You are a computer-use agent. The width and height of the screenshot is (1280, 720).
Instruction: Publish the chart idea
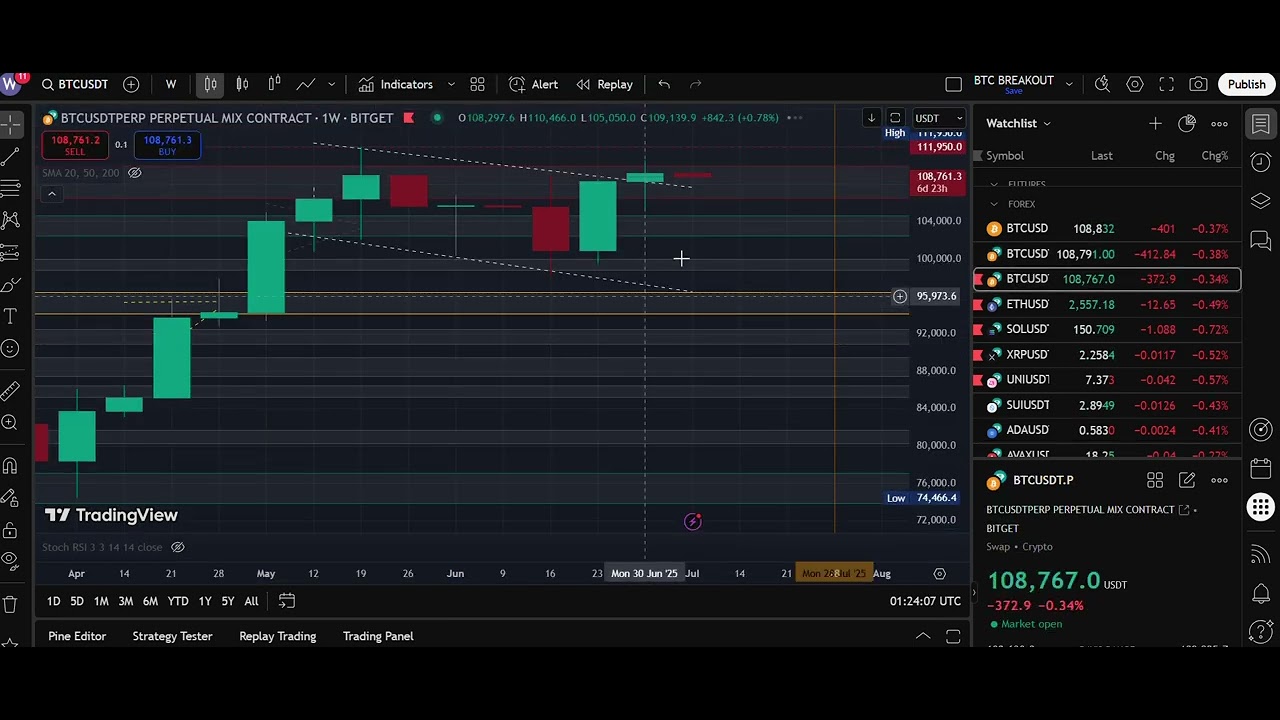point(1246,85)
